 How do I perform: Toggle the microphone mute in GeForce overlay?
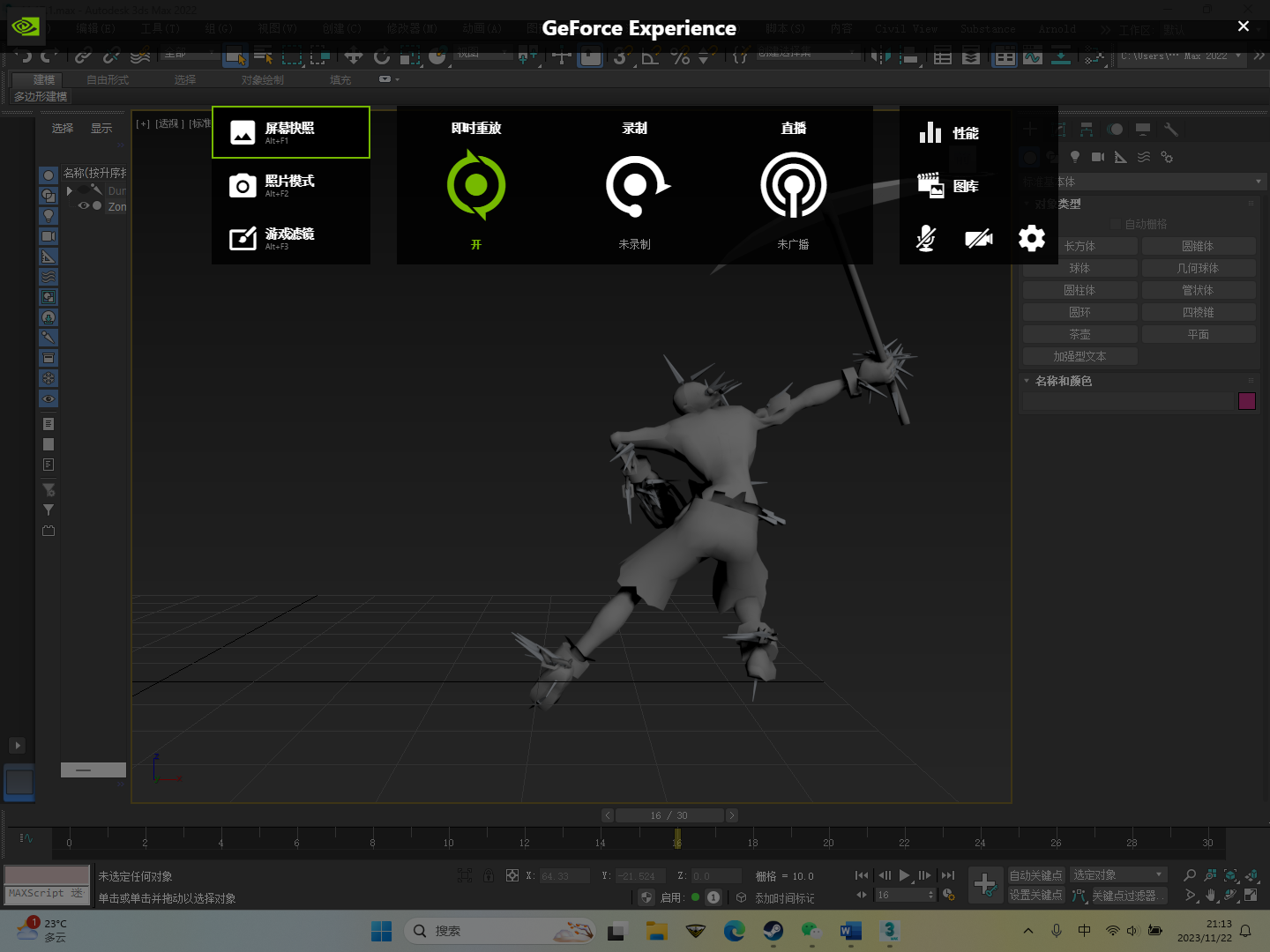[x=926, y=238]
